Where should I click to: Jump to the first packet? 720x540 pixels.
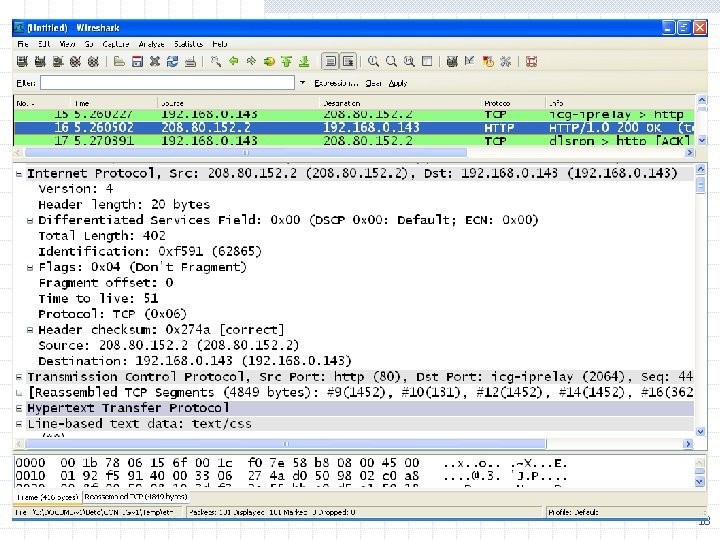pyautogui.click(x=287, y=61)
